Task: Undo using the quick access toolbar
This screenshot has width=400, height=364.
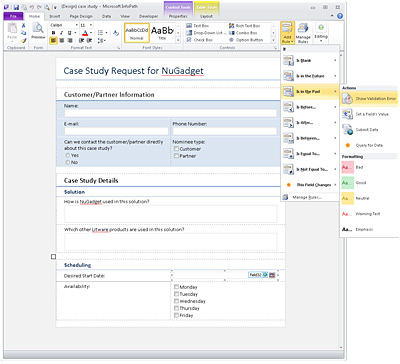Action: click(x=32, y=7)
